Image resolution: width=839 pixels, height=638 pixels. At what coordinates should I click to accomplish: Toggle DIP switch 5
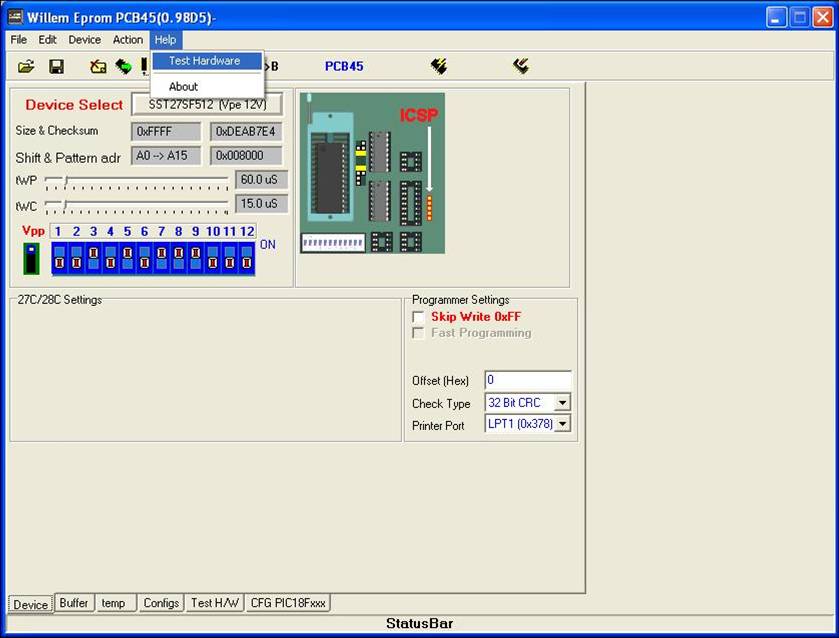pyautogui.click(x=127, y=259)
